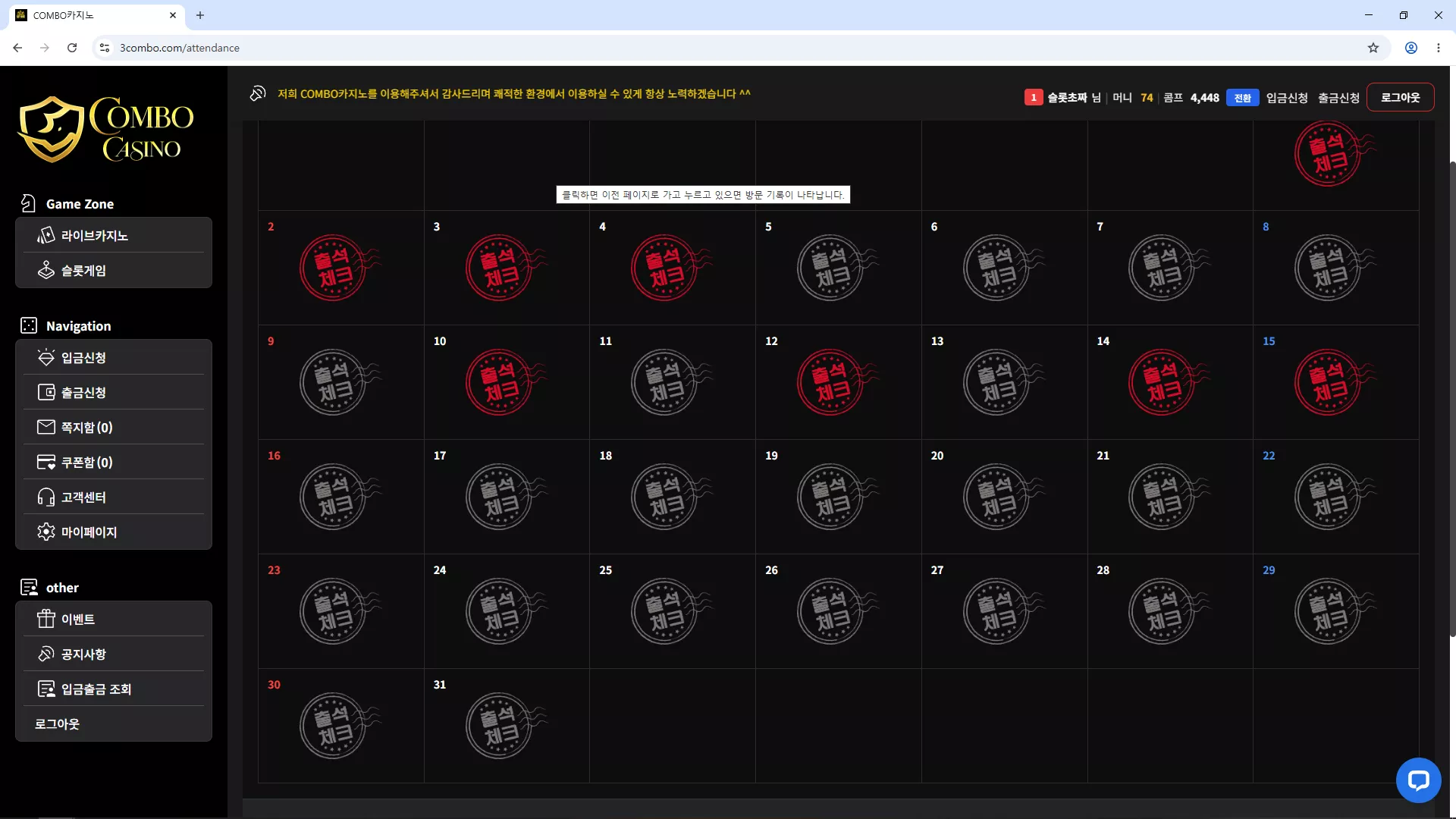Stamp attendance for day 16
The height and width of the screenshot is (819, 1456).
[x=335, y=497]
